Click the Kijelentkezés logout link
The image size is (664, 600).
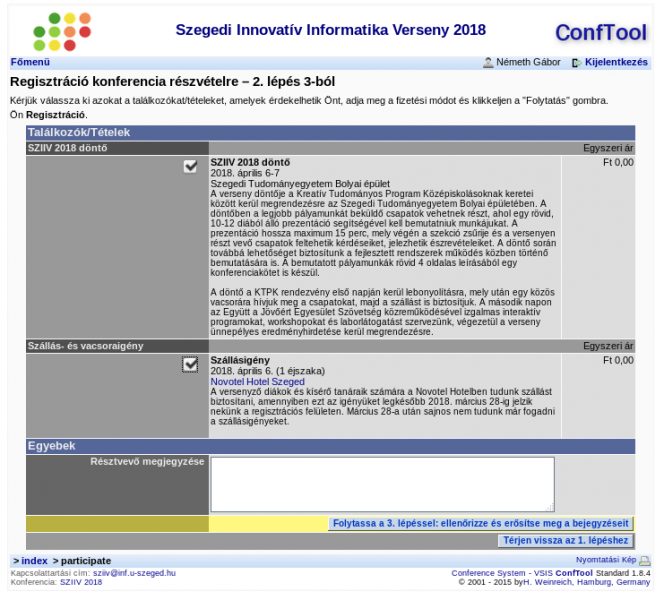tap(616, 62)
